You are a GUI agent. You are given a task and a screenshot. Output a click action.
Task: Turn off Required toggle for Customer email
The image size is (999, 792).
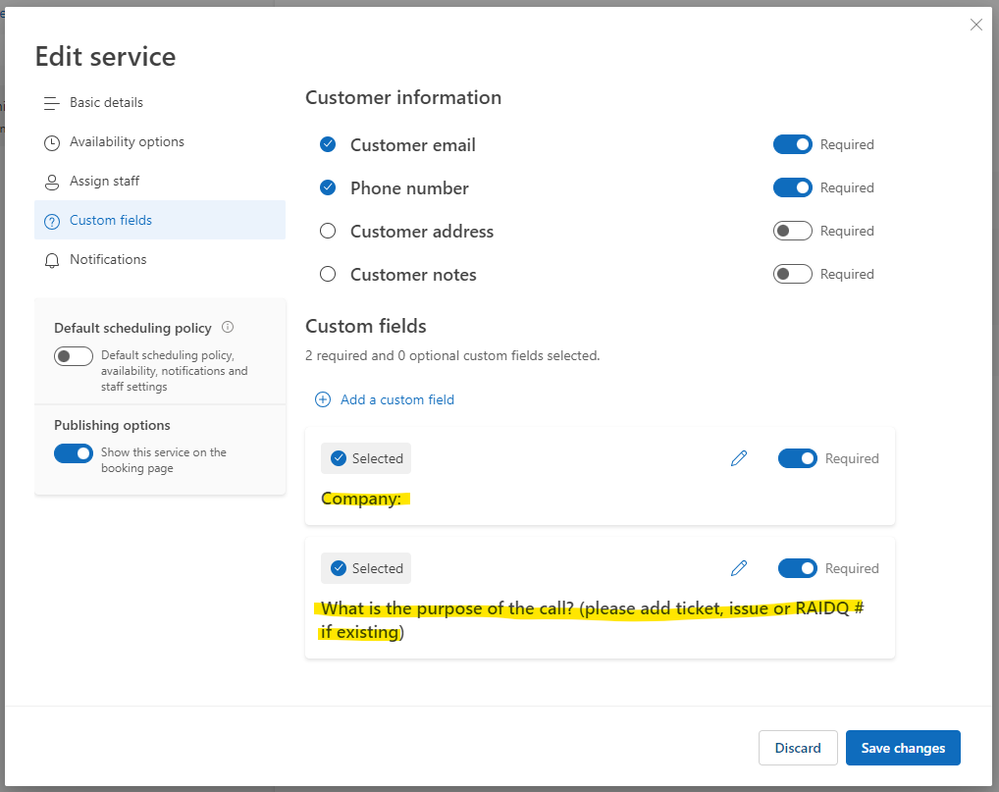[x=792, y=145]
